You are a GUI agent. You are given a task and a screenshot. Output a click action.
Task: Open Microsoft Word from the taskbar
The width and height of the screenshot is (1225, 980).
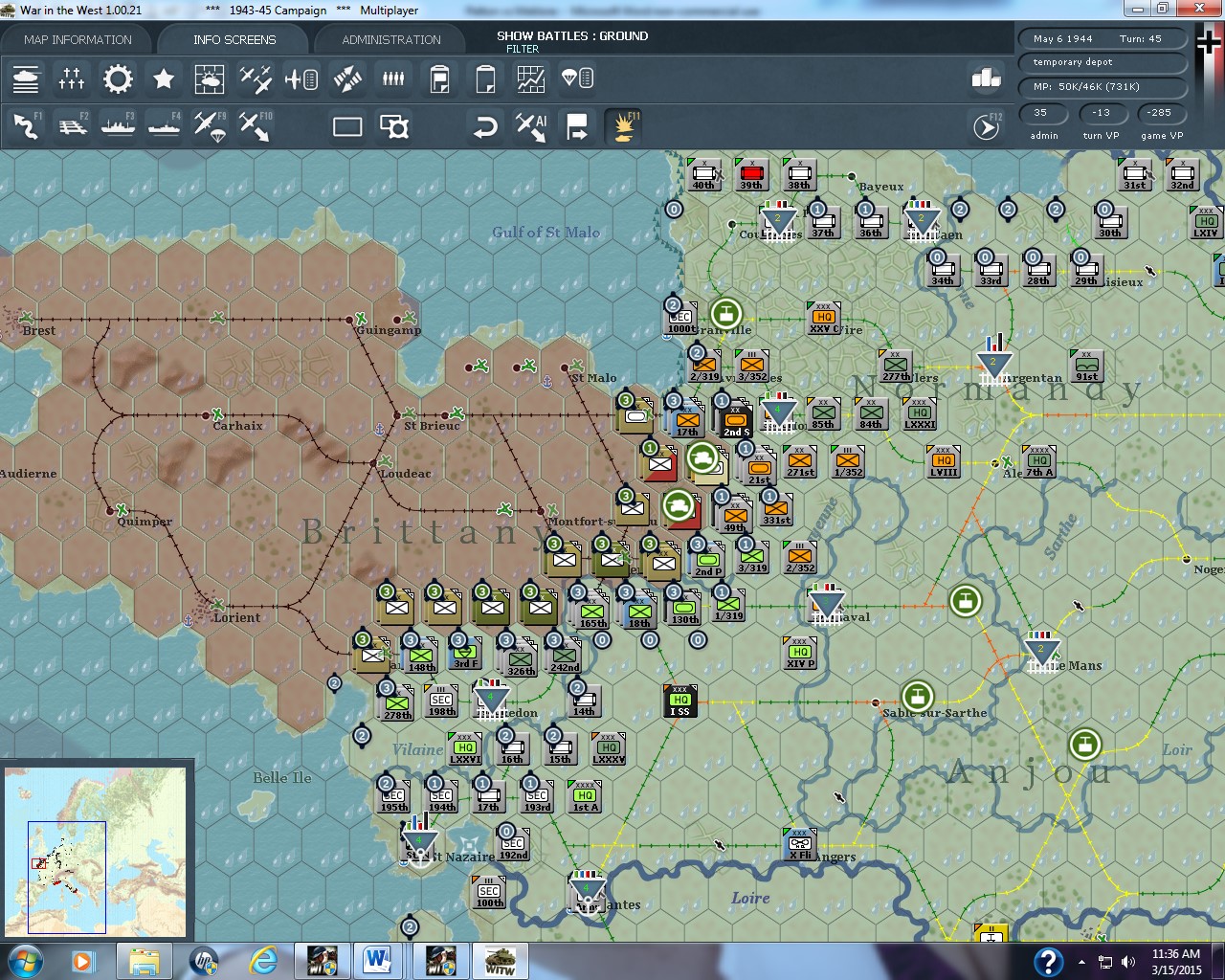tap(380, 960)
